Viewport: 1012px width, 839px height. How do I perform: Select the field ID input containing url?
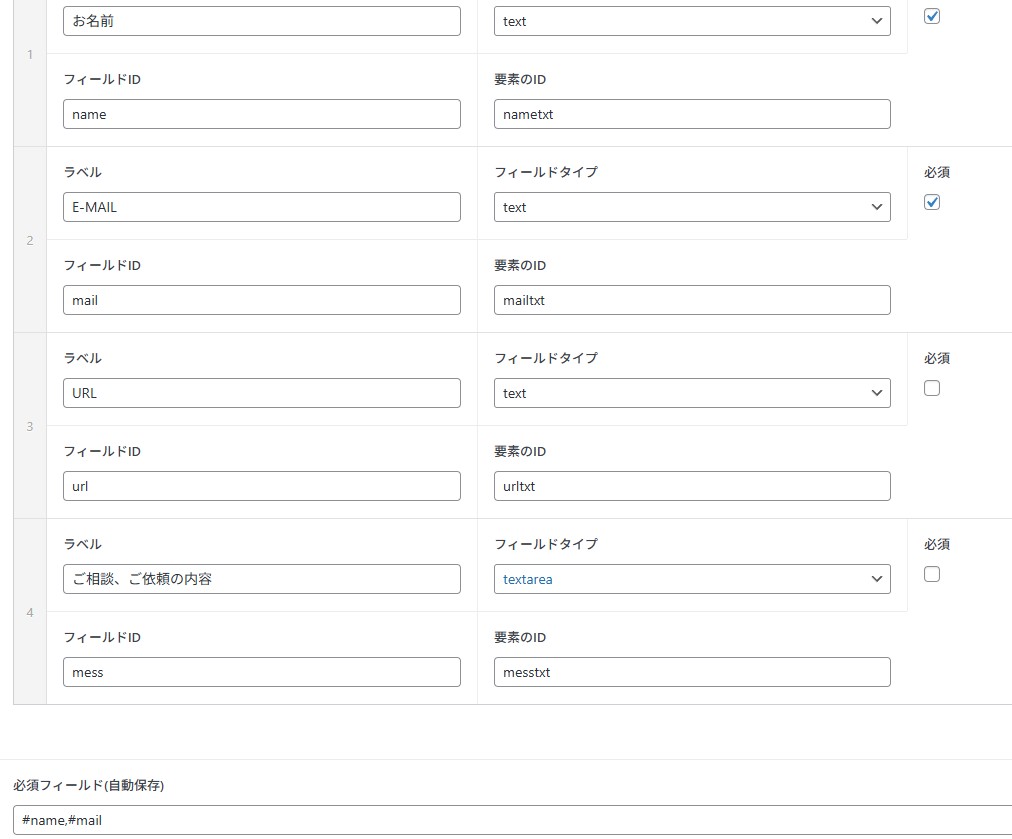click(x=261, y=486)
